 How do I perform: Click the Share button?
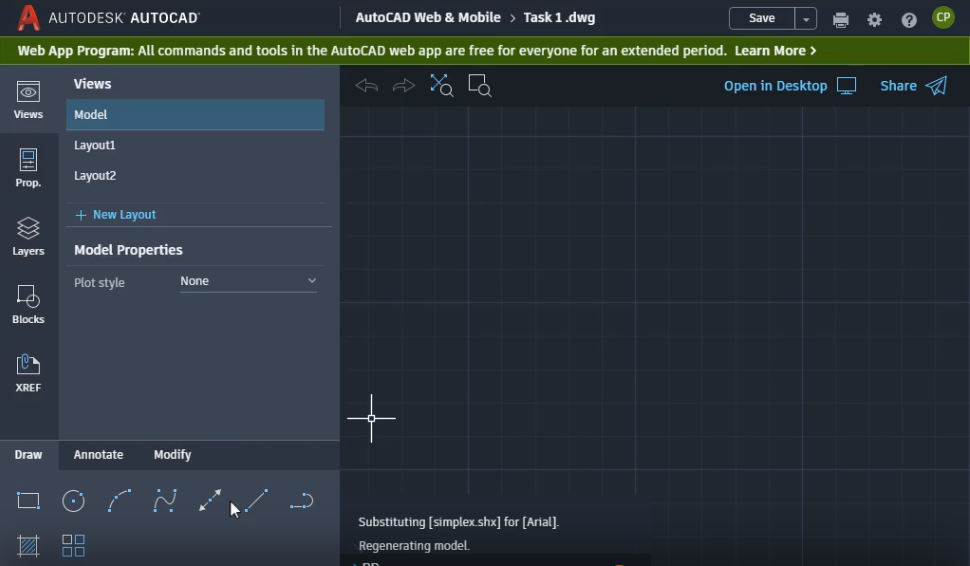(x=914, y=85)
